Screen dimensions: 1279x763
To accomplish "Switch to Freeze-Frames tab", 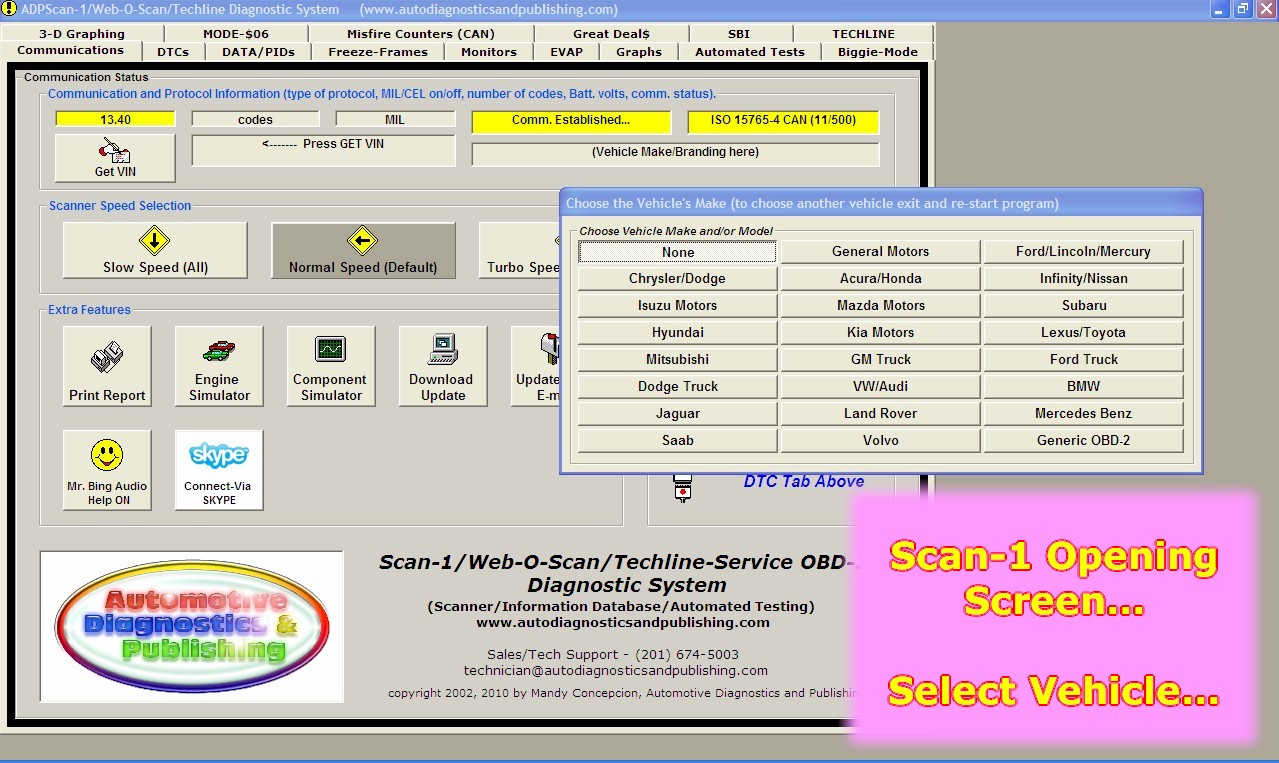I will coord(378,52).
